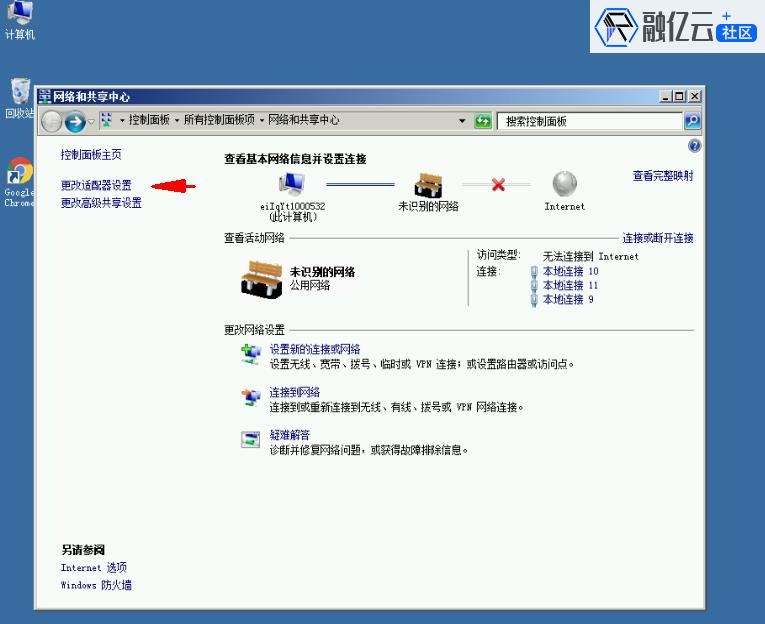Screen dimensions: 765x624
Task: Click the refresh button next to the address bar
Action: click(x=483, y=121)
